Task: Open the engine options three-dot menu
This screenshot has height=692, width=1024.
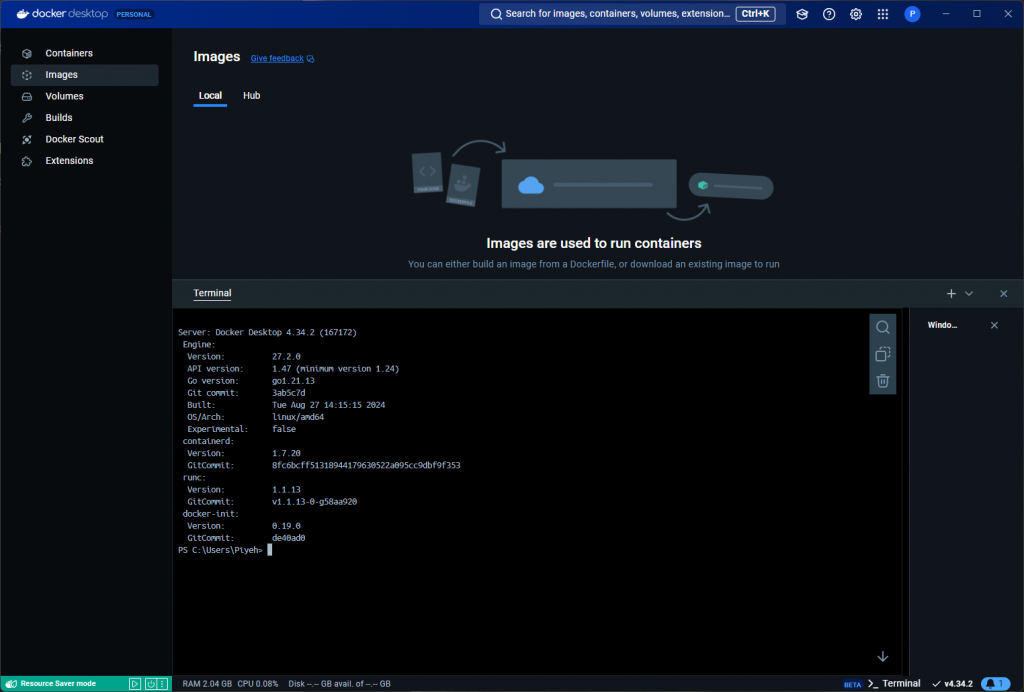Action: pos(163,684)
